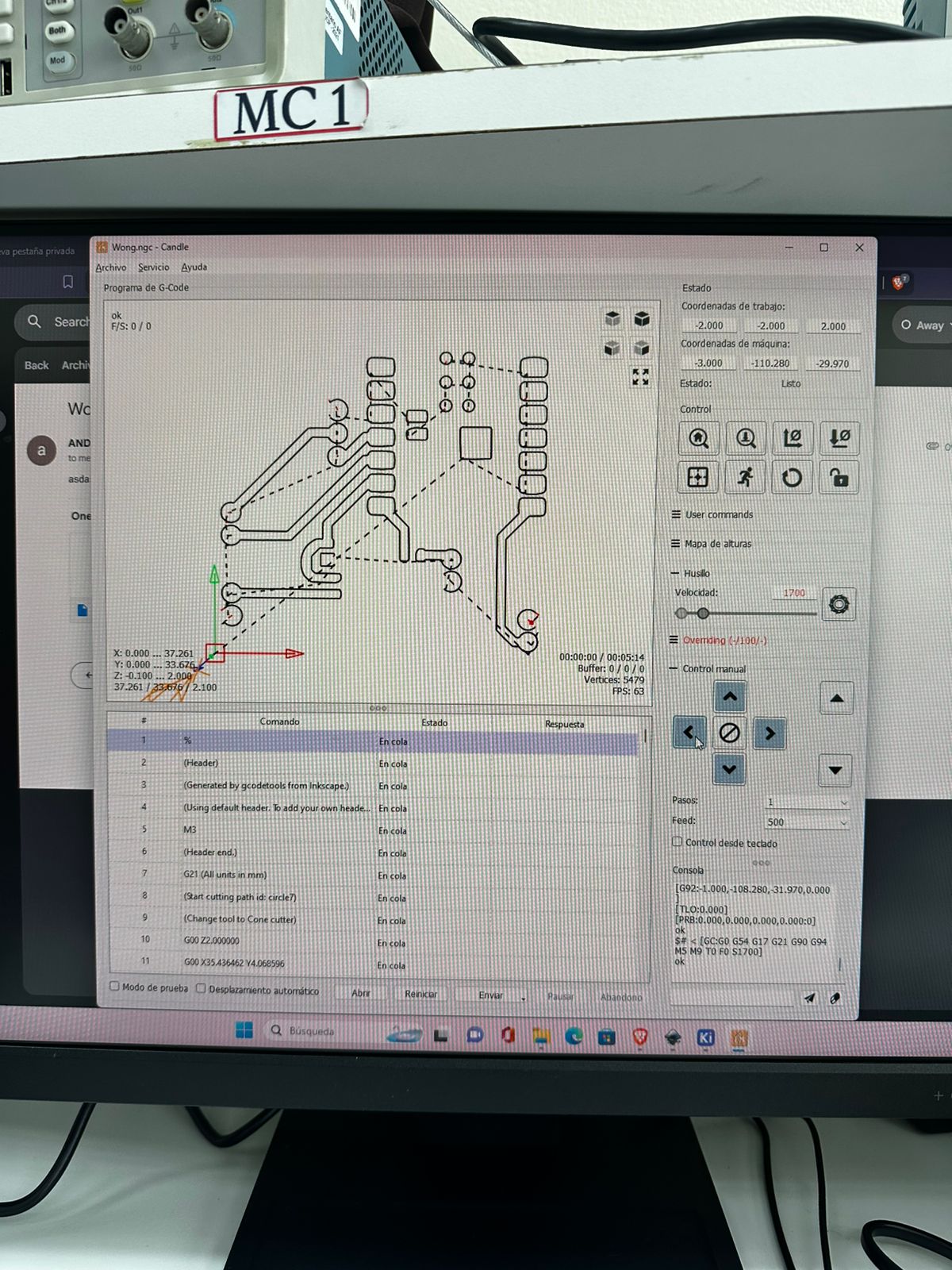Screen dimensions: 952x1270
Task: Enable Desplazamiento automático checkbox
Action: pyautogui.click(x=201, y=988)
